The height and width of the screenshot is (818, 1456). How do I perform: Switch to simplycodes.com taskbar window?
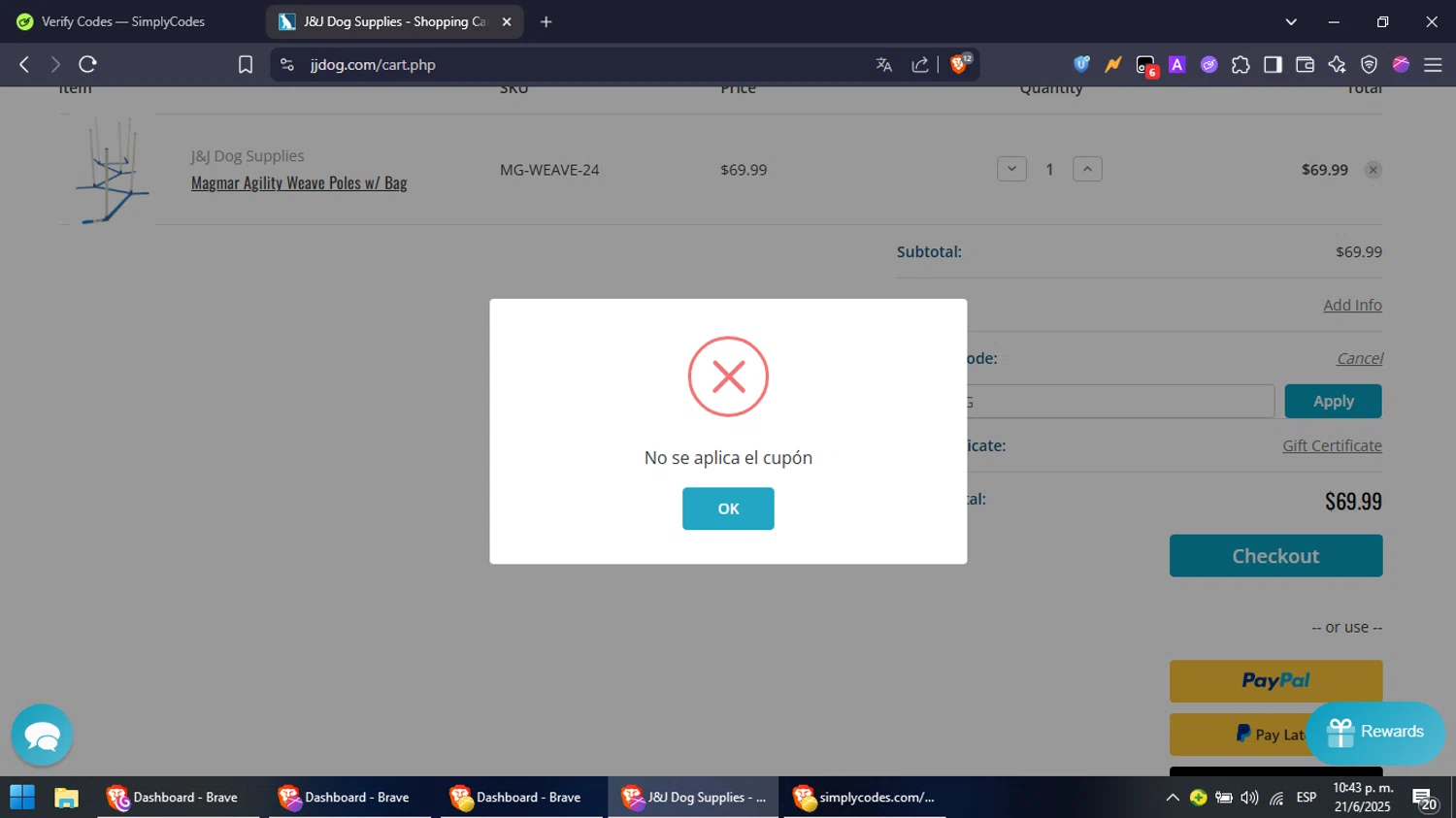coord(865,798)
